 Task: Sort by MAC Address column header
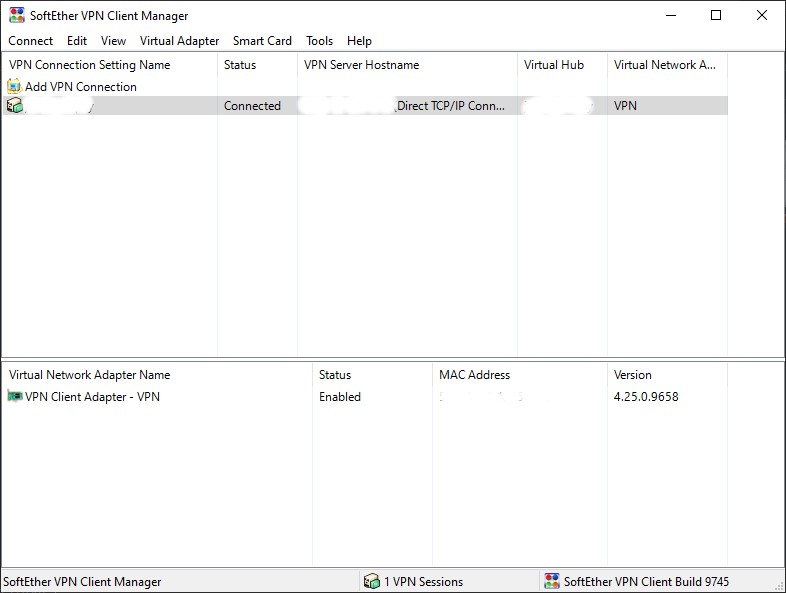(520, 375)
